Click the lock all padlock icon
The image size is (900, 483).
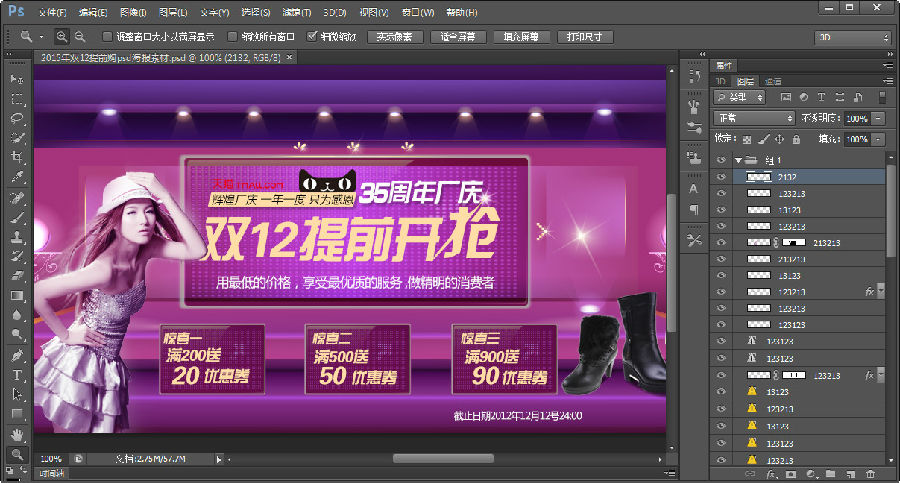[x=796, y=139]
